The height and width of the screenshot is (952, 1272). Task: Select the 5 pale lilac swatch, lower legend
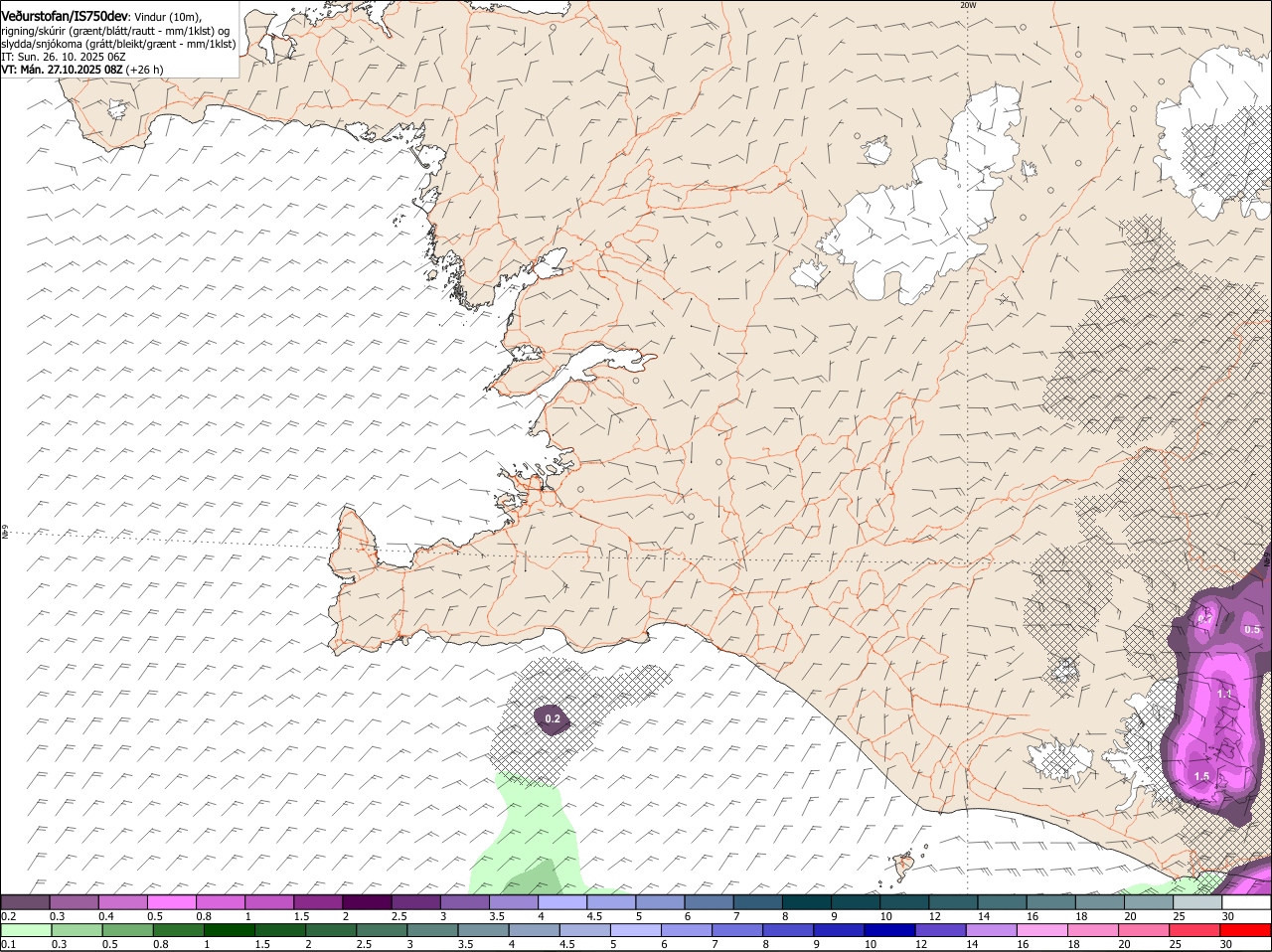click(x=638, y=930)
